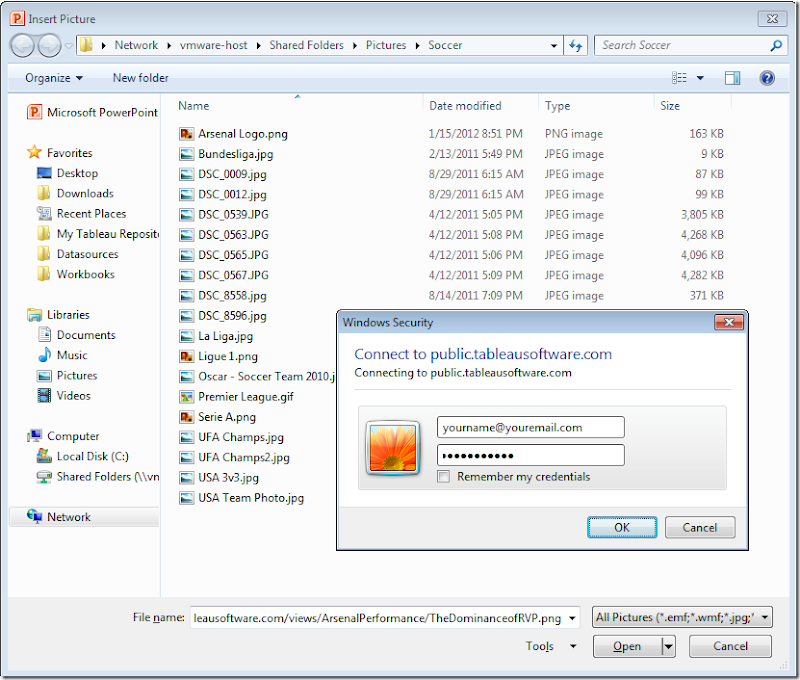Click vmware-host in the address breadcrumb

pyautogui.click(x=213, y=45)
